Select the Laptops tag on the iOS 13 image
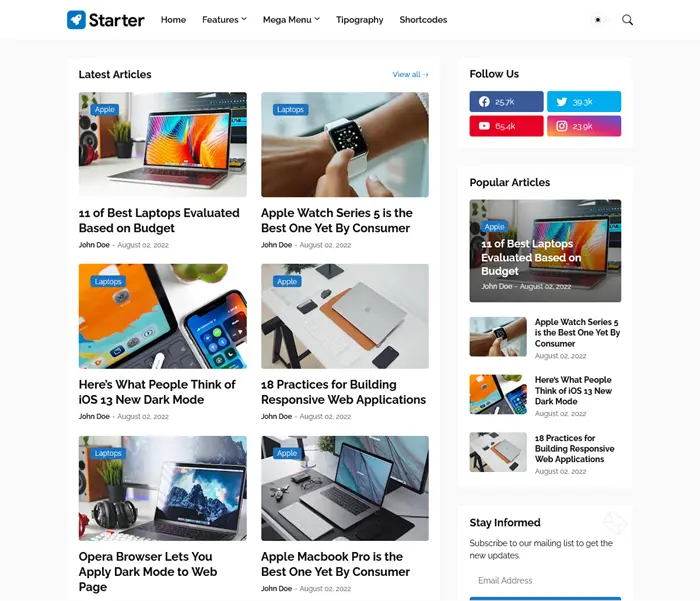The image size is (700, 601). (108, 281)
